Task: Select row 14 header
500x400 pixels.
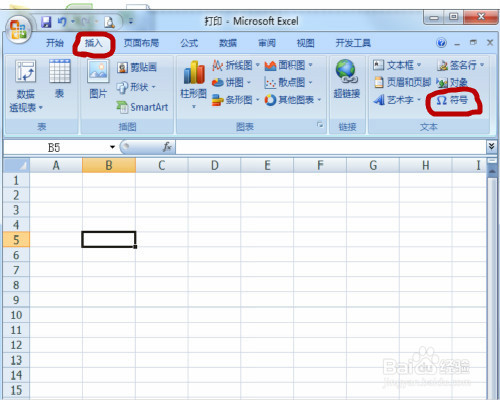Action: [x=16, y=375]
